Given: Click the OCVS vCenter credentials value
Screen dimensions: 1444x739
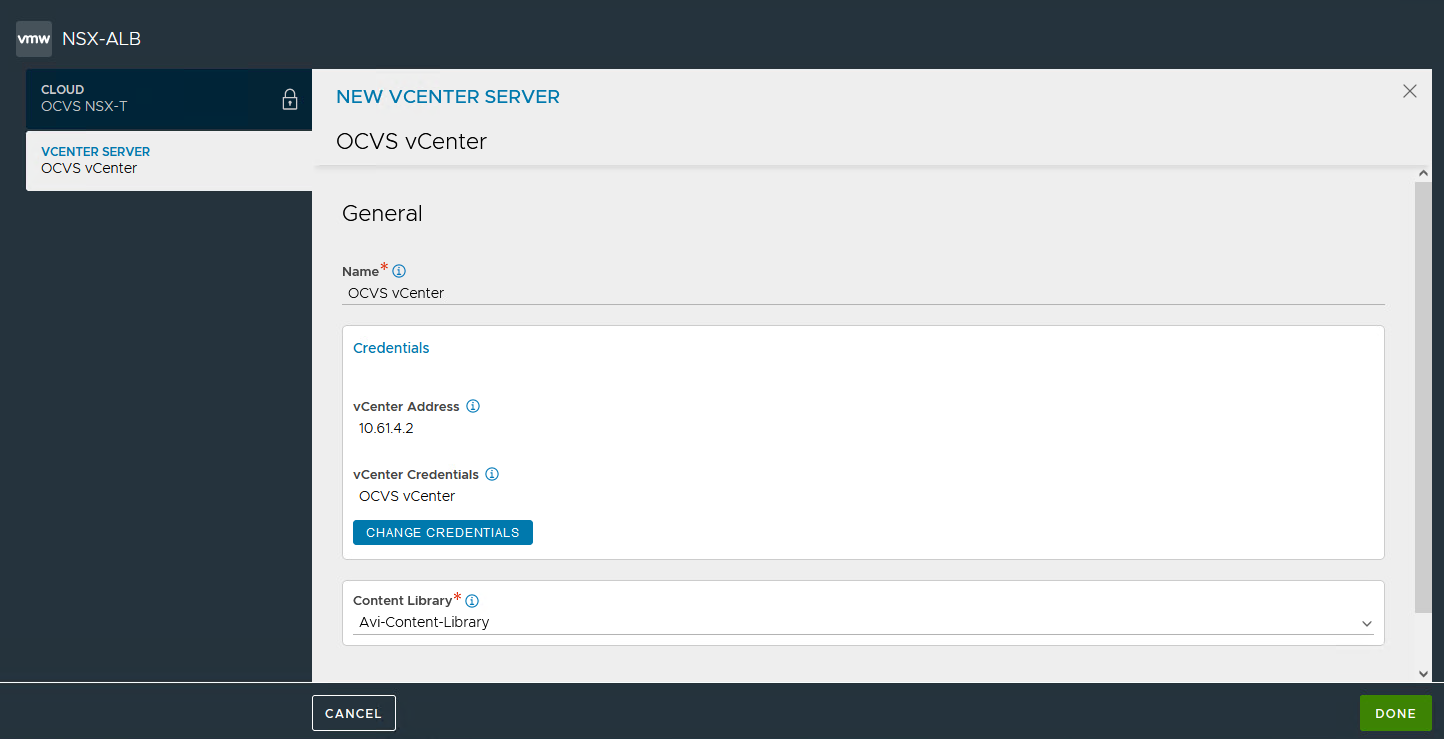Looking at the screenshot, I should pos(407,496).
